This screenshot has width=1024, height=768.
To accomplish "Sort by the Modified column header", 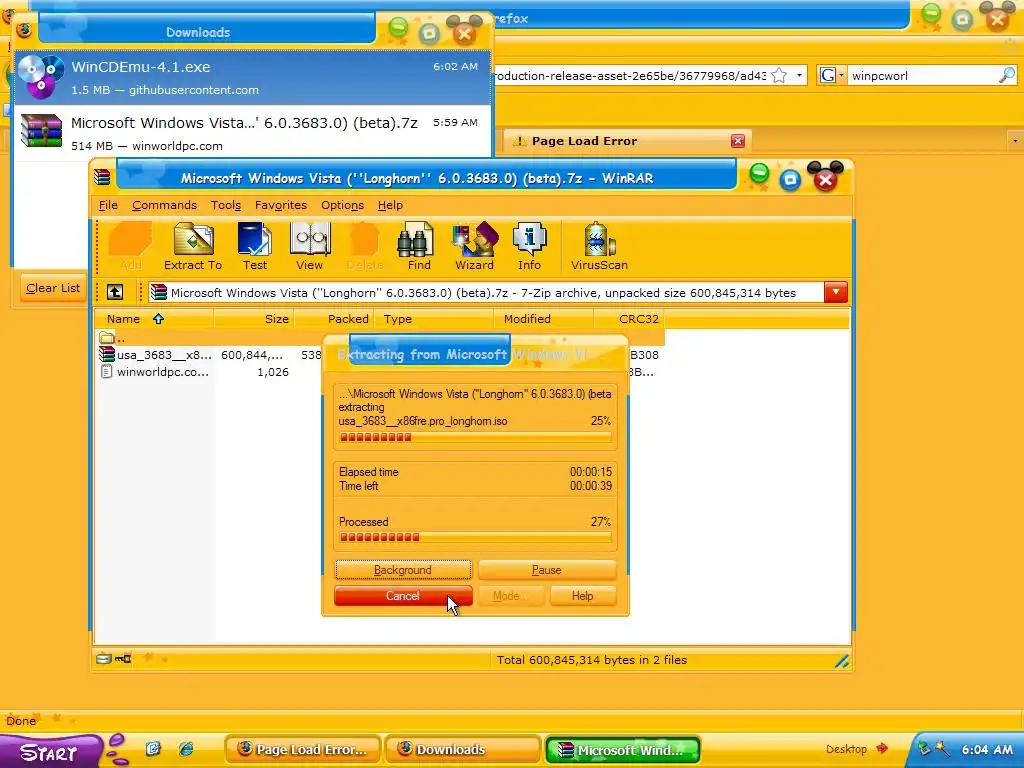I will [543, 319].
